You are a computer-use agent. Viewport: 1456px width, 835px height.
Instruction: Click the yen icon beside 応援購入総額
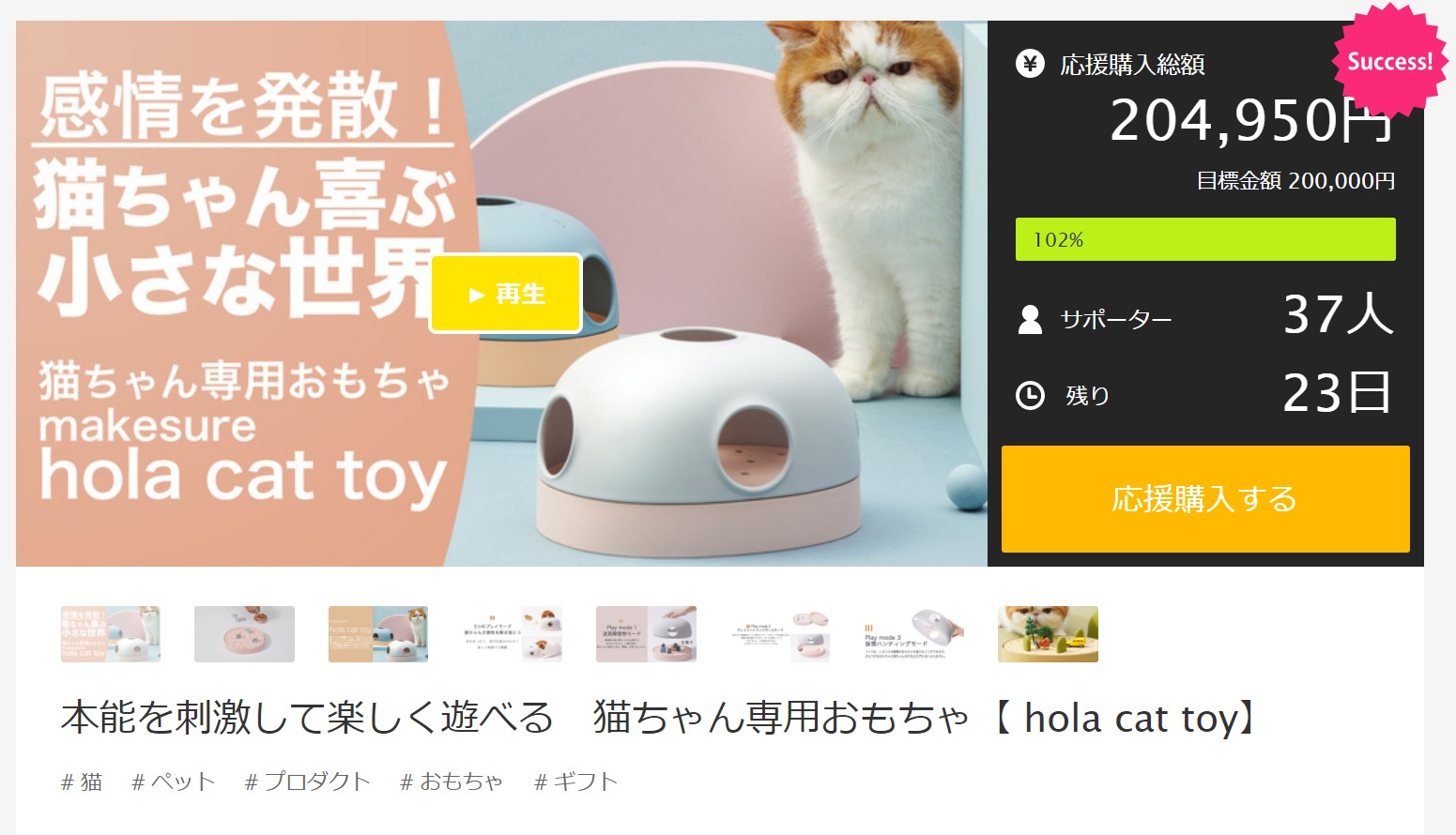click(x=1030, y=64)
